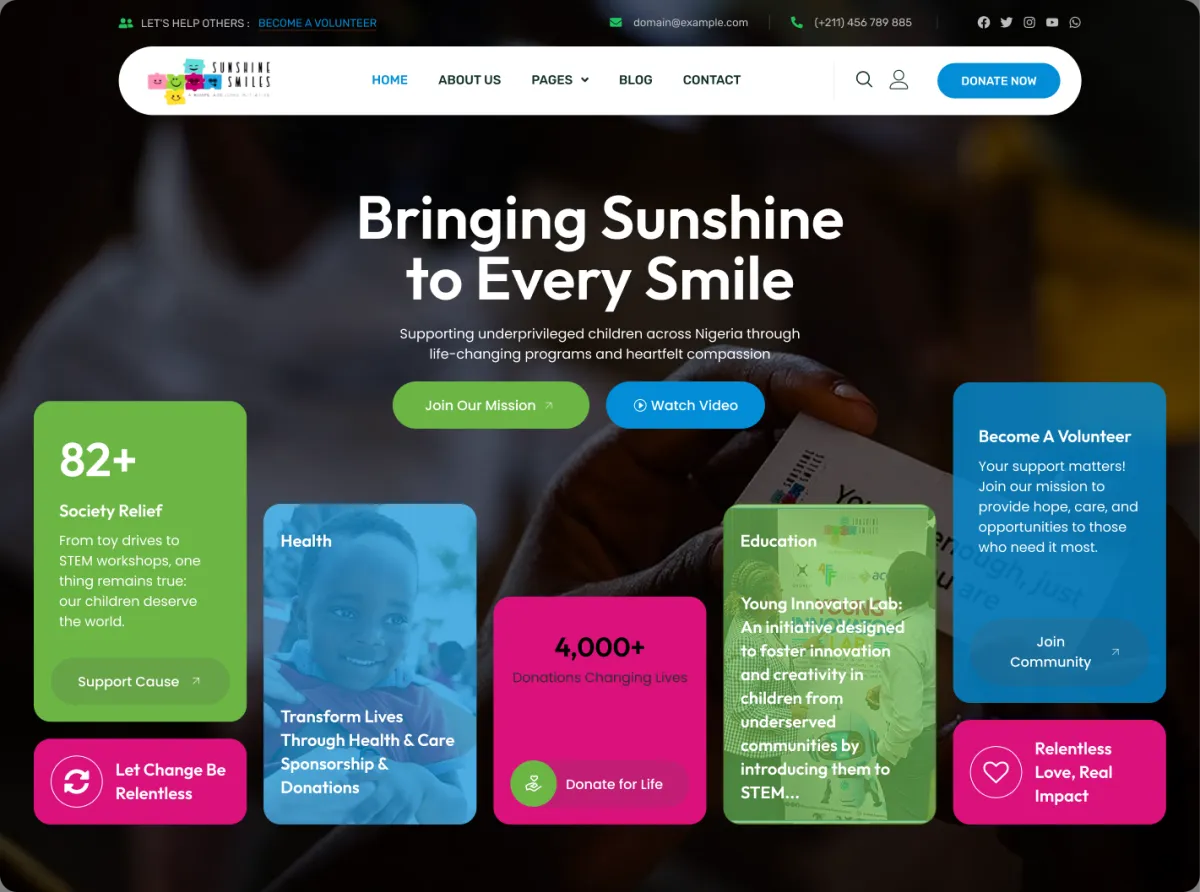The height and width of the screenshot is (892, 1200).
Task: Click the user account icon
Action: (899, 80)
